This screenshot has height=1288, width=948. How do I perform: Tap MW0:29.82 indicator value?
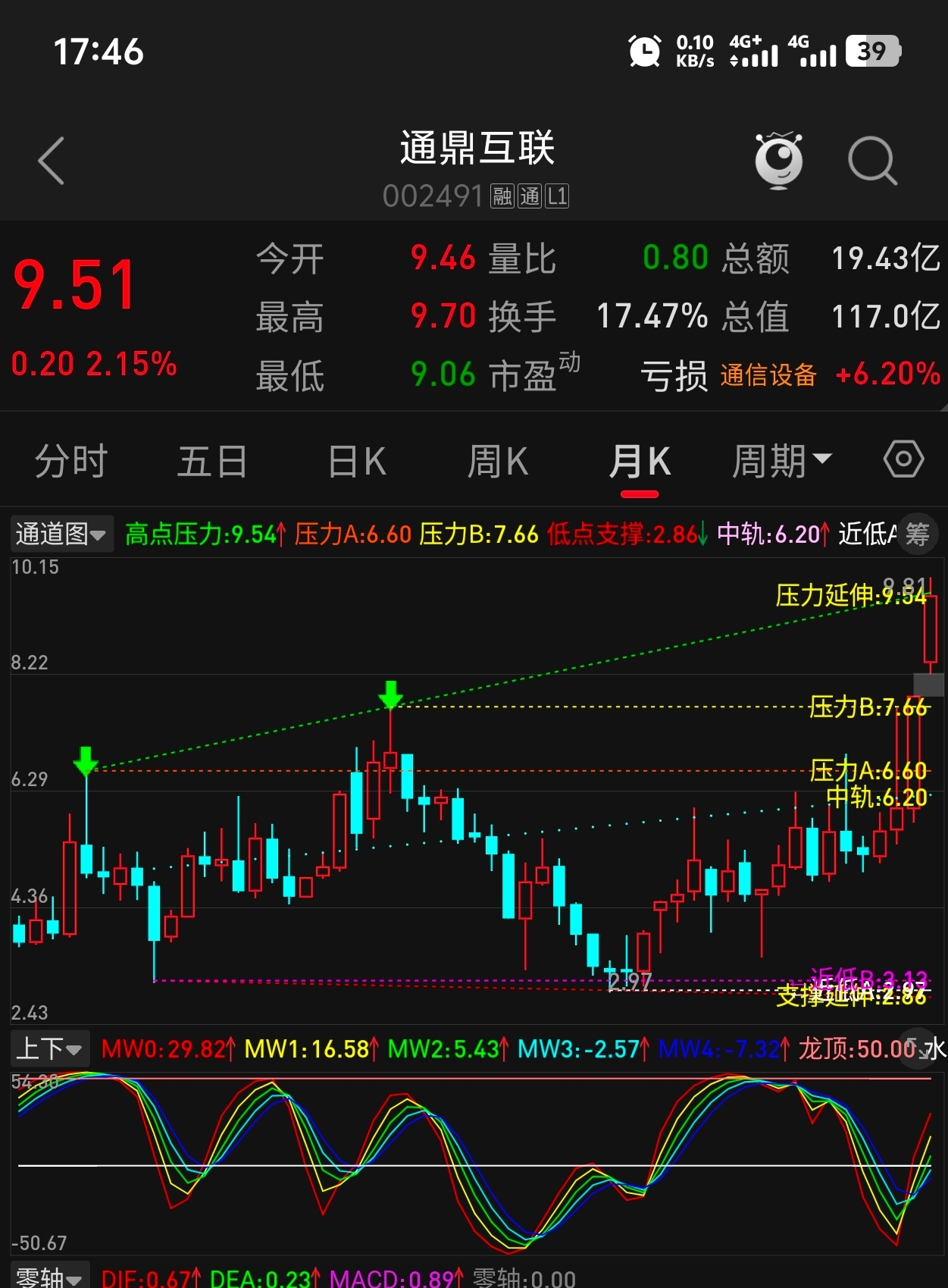coord(168,1048)
